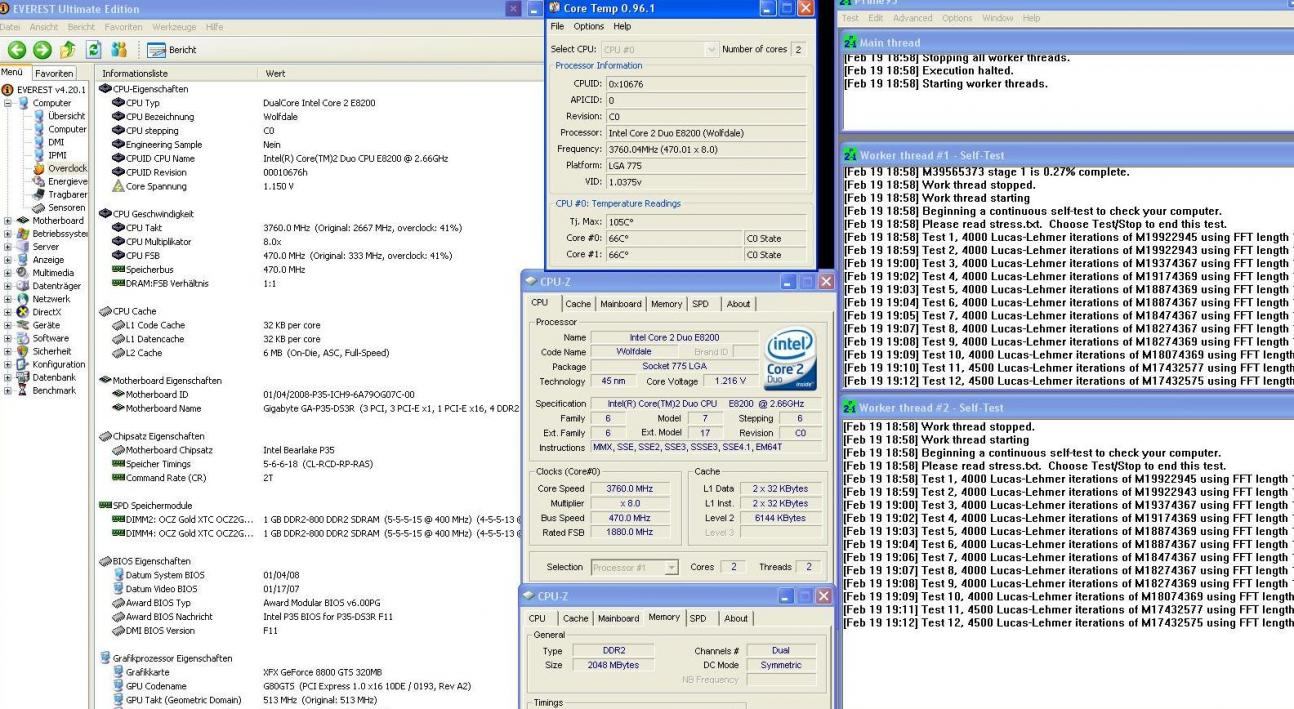Click the Refresh icon in EVEREST toolbar

(x=94, y=49)
